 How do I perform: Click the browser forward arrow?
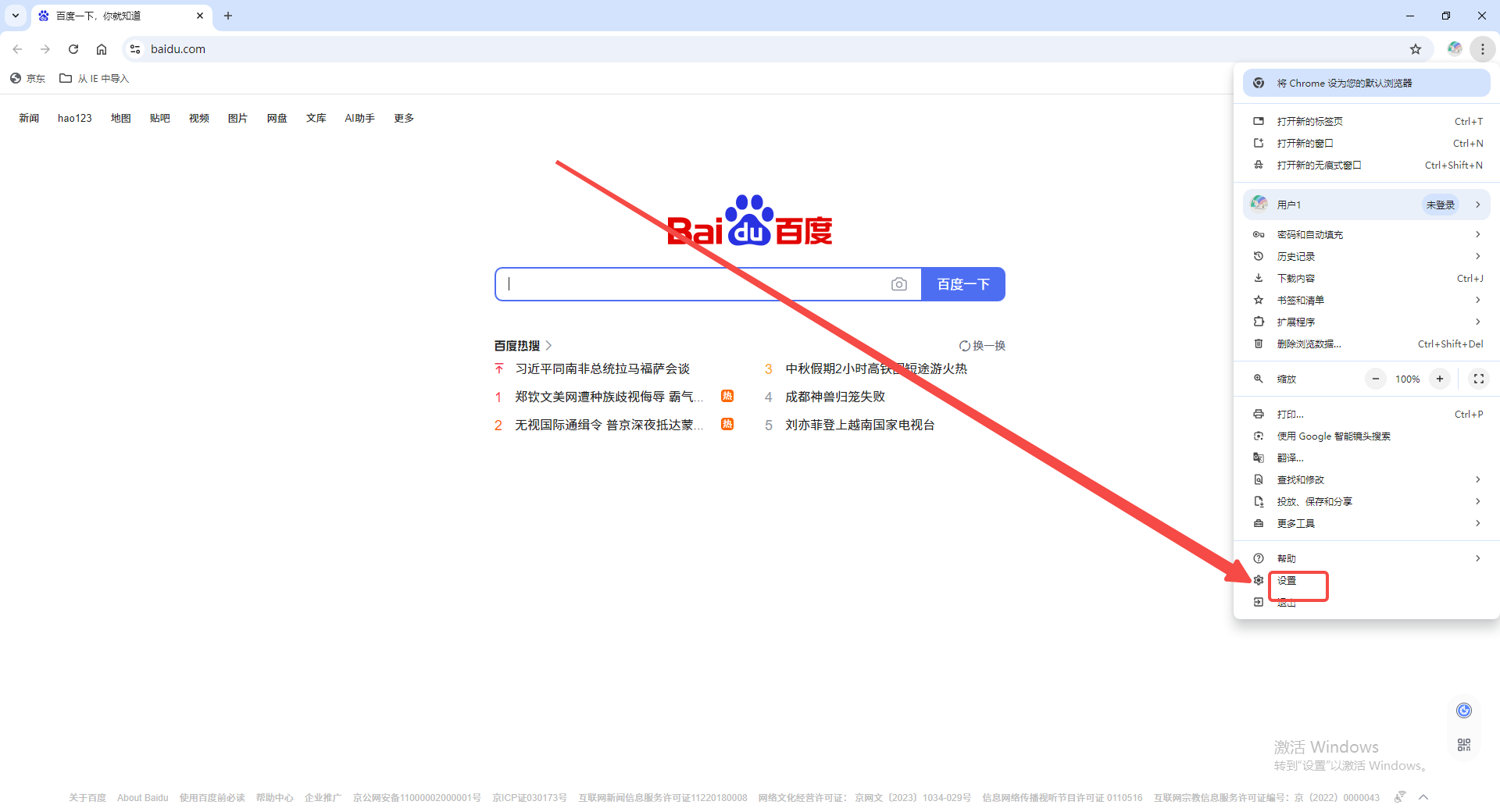click(x=45, y=49)
